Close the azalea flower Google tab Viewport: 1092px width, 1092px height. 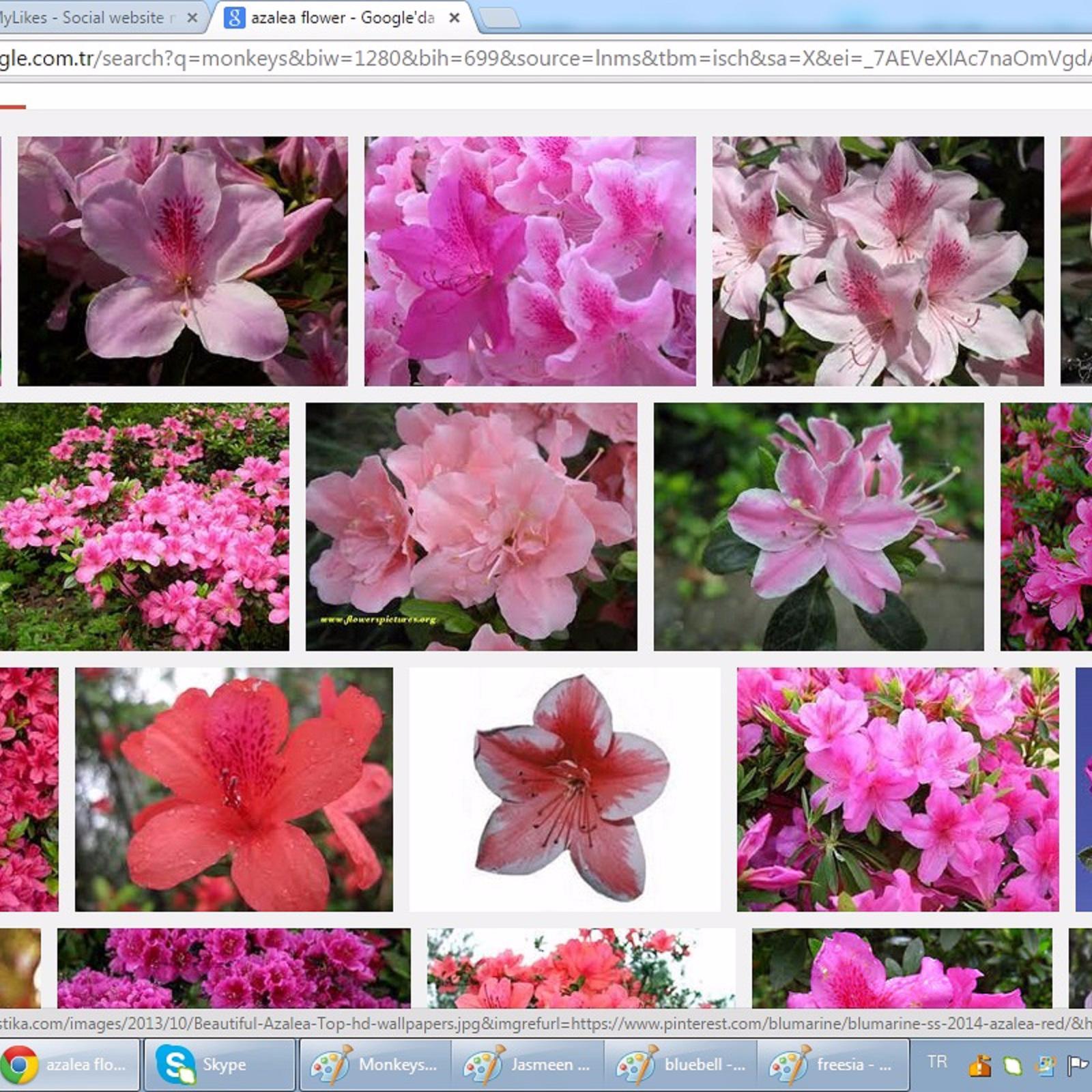tap(454, 18)
